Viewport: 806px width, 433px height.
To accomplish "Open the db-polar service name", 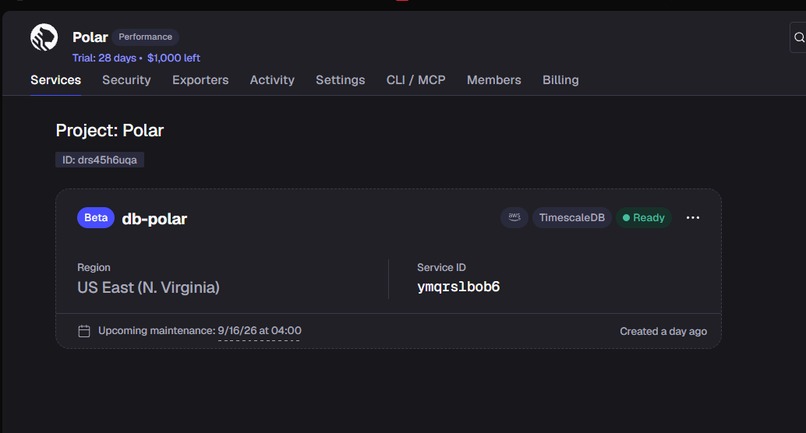I will click(x=154, y=219).
